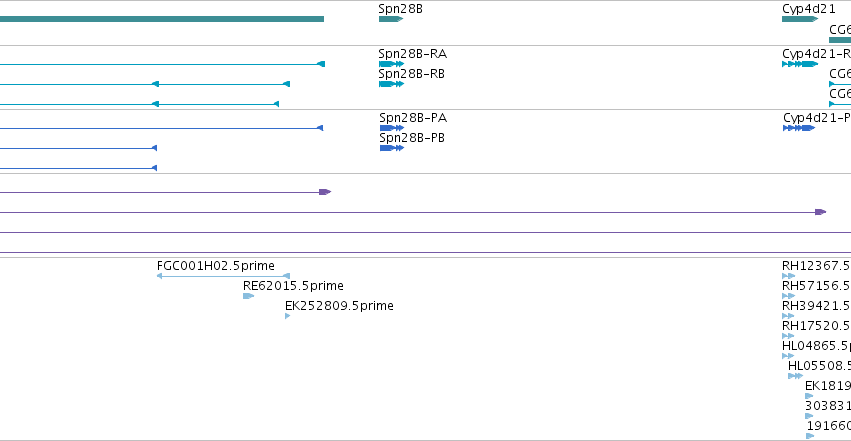Select the wide teal gene bar at top left
This screenshot has width=851, height=441.
point(162,19)
